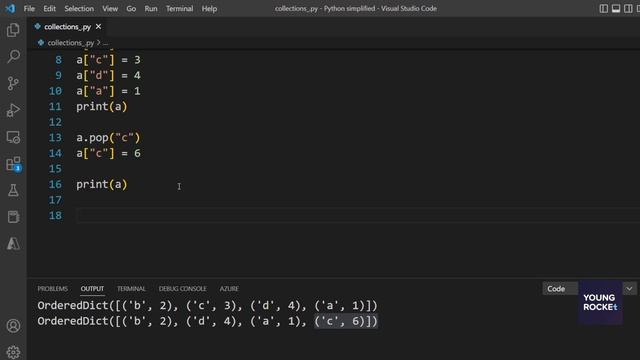This screenshot has height=360, width=640.
Task: Click the chevron at panel's right edge
Action: coord(629,289)
